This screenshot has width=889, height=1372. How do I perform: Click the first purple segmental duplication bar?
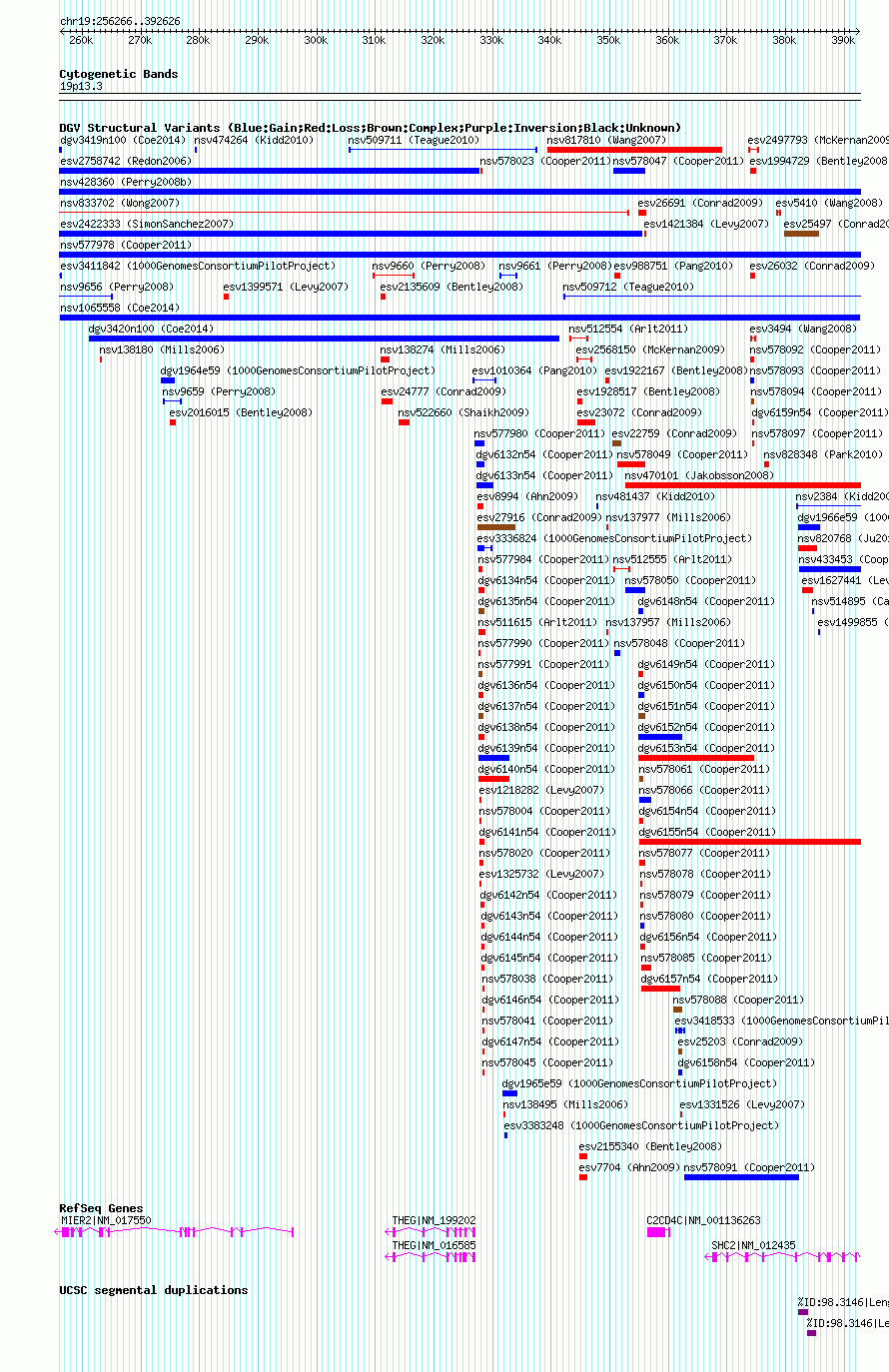pyautogui.click(x=803, y=1312)
